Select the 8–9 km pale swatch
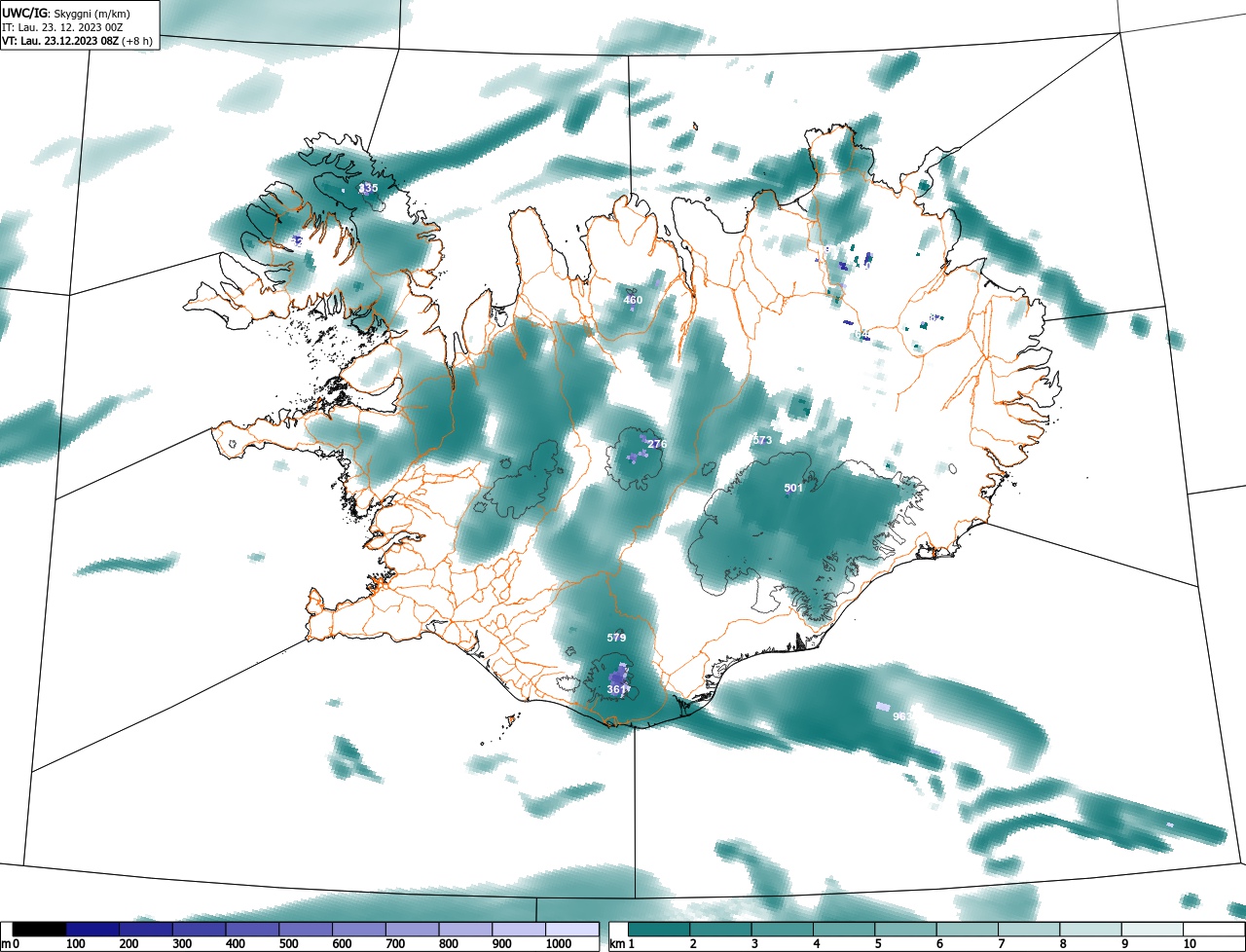 pyautogui.click(x=1091, y=930)
